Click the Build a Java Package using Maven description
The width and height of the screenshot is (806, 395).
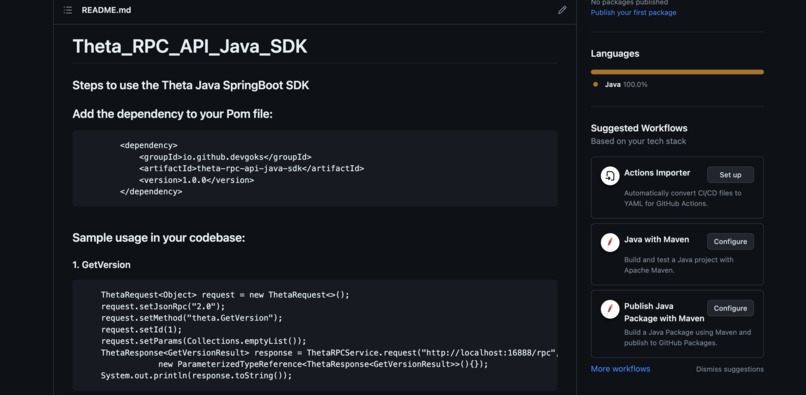tap(687, 337)
